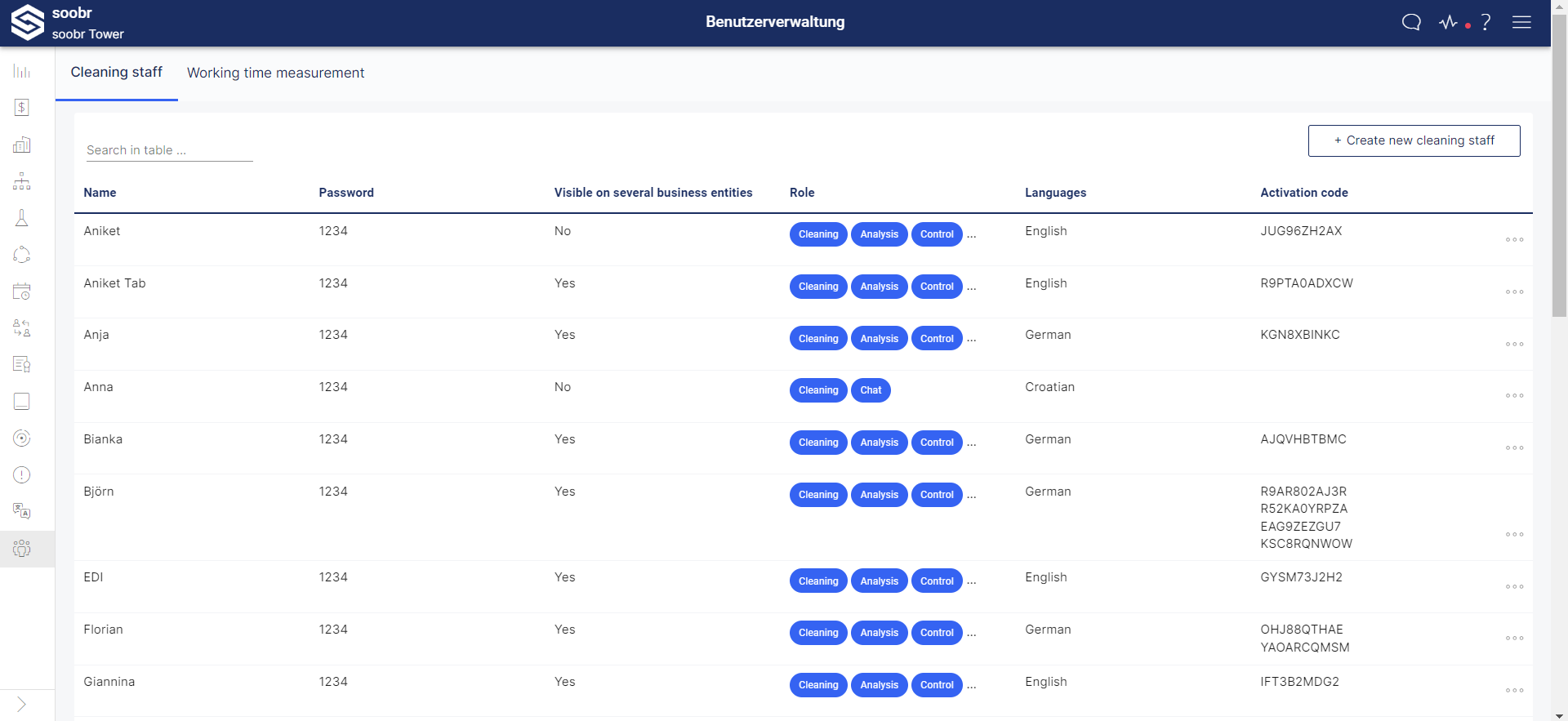
Task: Open the row options menu for Anna
Action: pos(1514,395)
